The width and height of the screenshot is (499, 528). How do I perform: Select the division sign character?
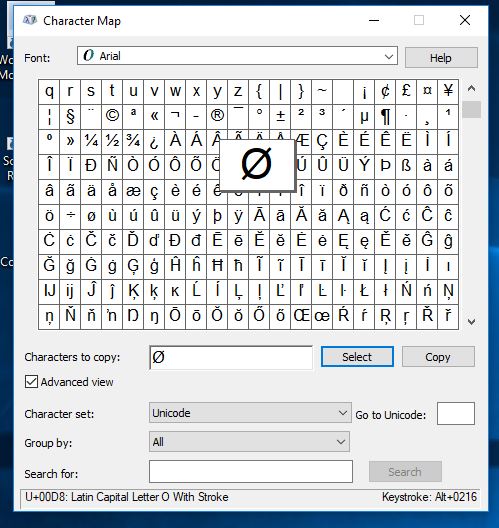coord(70,217)
